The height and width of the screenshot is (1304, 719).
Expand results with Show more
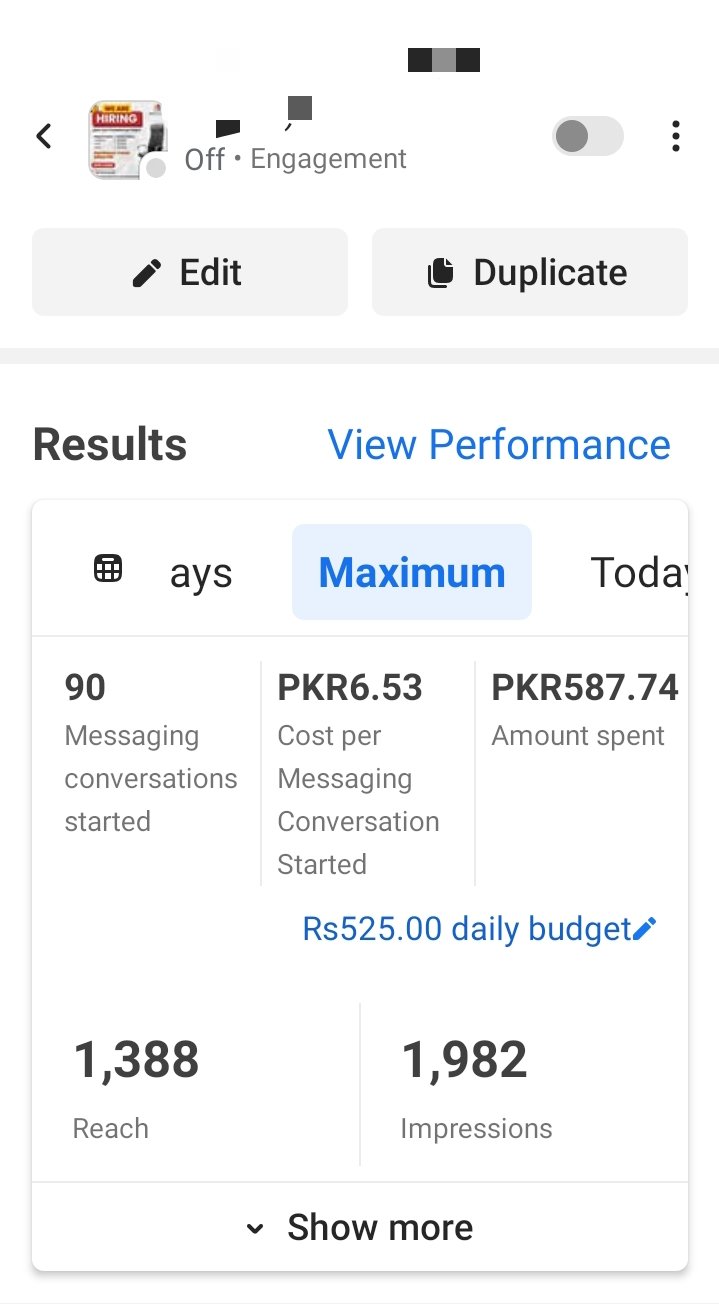coord(360,1227)
